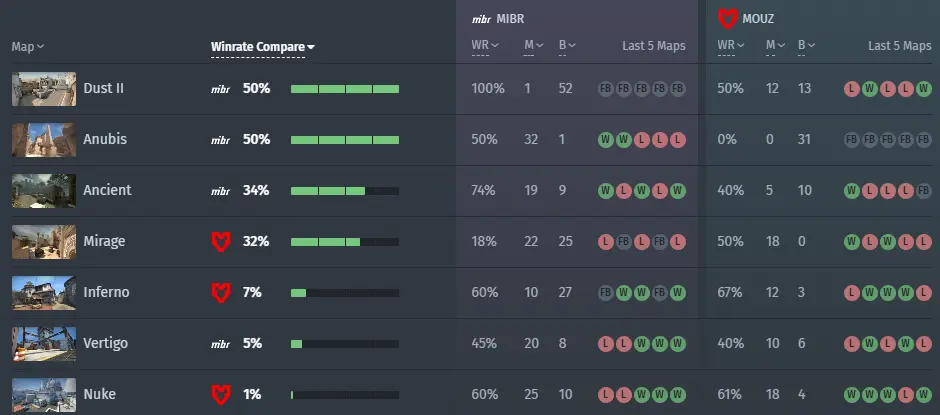Screen dimensions: 940x415
Task: Click the Anubis map name
Action: pyautogui.click(x=107, y=139)
